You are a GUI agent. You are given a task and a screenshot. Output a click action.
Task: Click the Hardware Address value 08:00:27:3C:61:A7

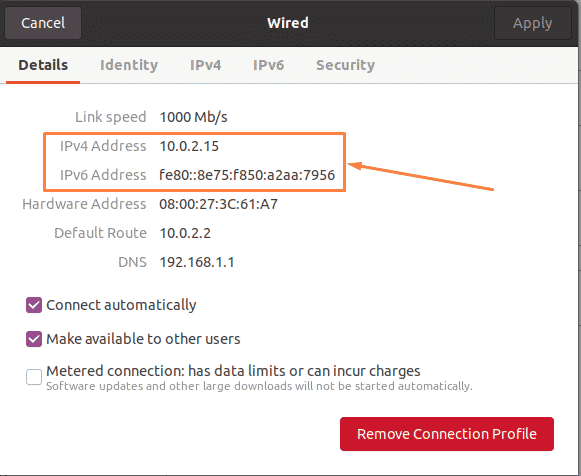click(x=219, y=204)
